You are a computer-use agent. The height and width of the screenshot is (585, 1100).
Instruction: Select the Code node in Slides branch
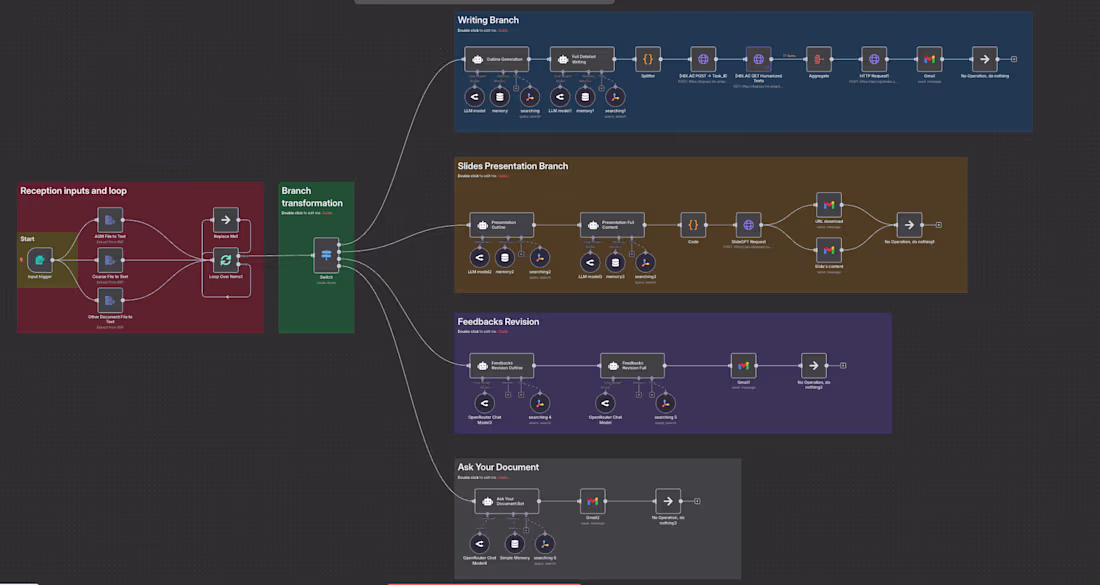[693, 225]
